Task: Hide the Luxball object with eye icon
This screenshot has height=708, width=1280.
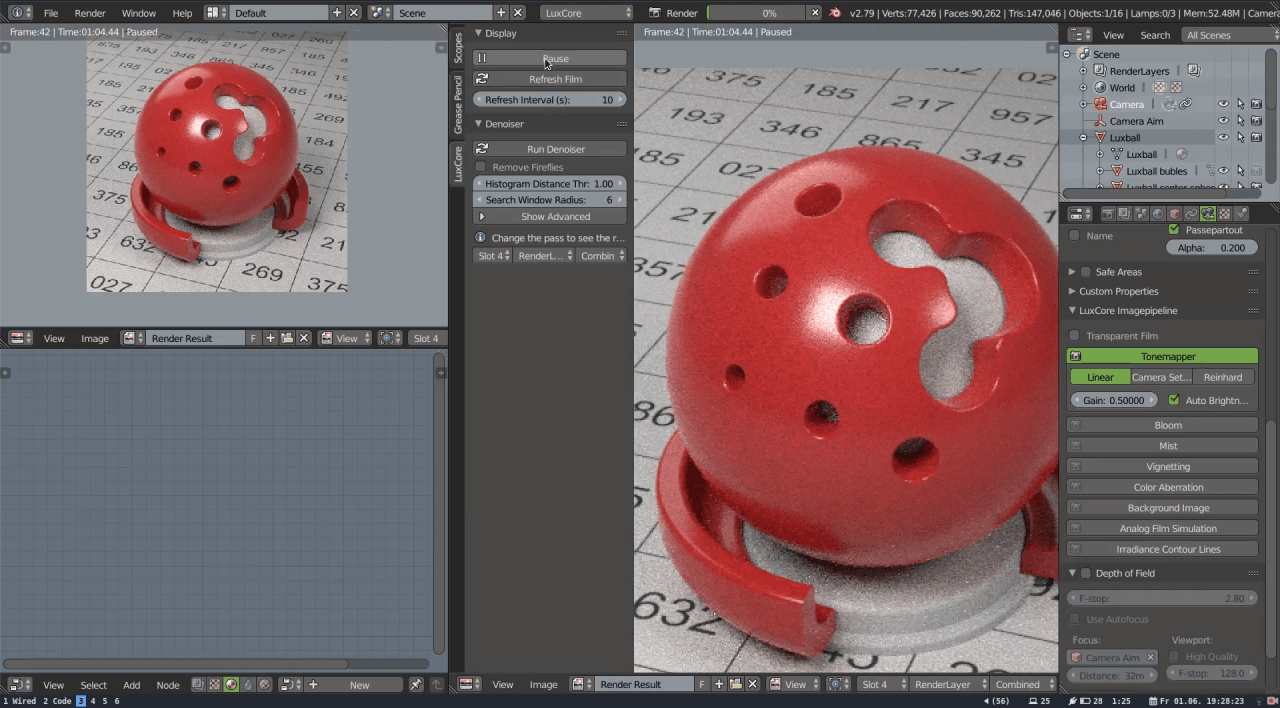Action: [x=1223, y=138]
